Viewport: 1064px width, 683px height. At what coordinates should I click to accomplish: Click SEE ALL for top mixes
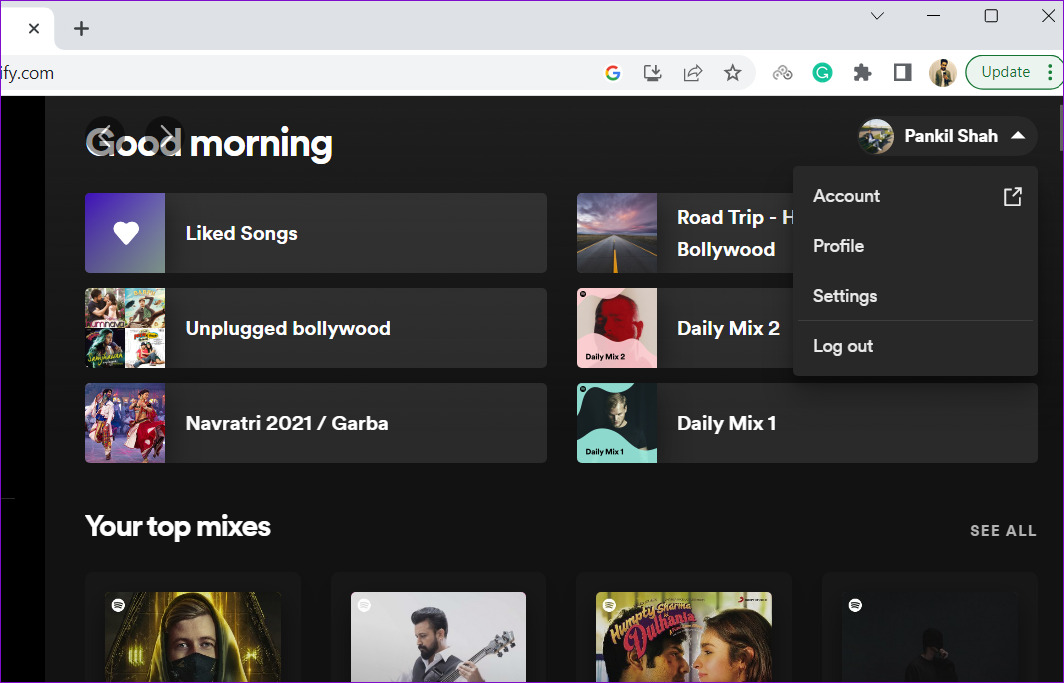coord(1003,530)
